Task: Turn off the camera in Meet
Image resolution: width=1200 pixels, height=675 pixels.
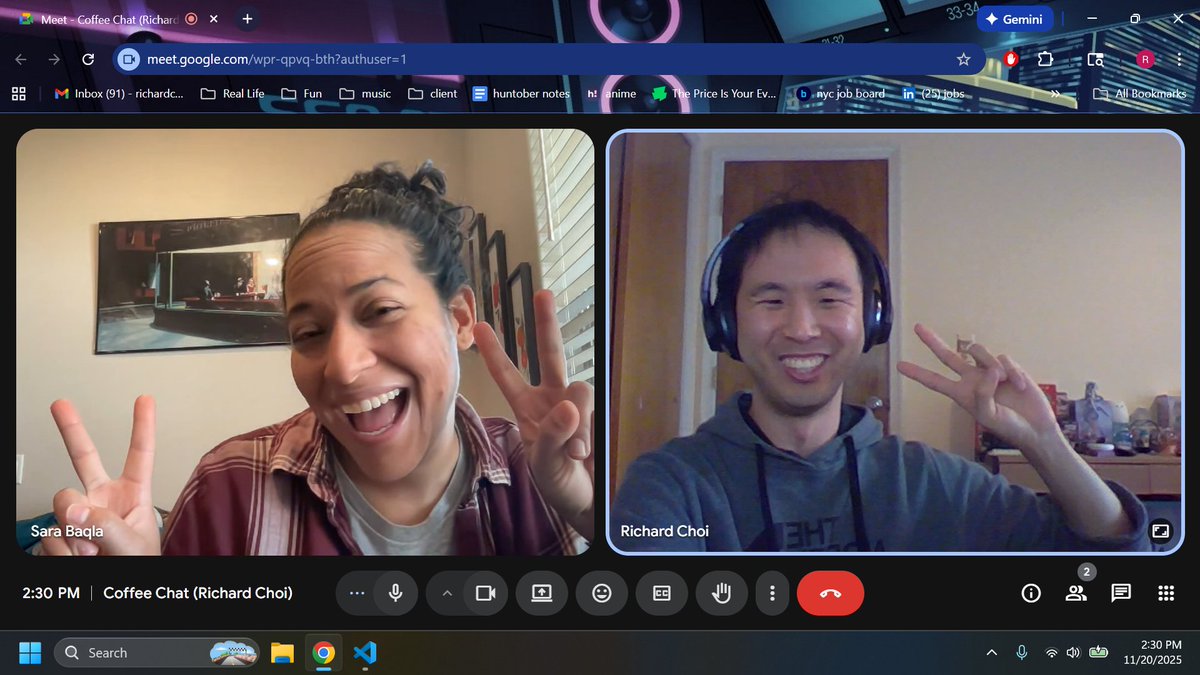Action: click(x=486, y=593)
